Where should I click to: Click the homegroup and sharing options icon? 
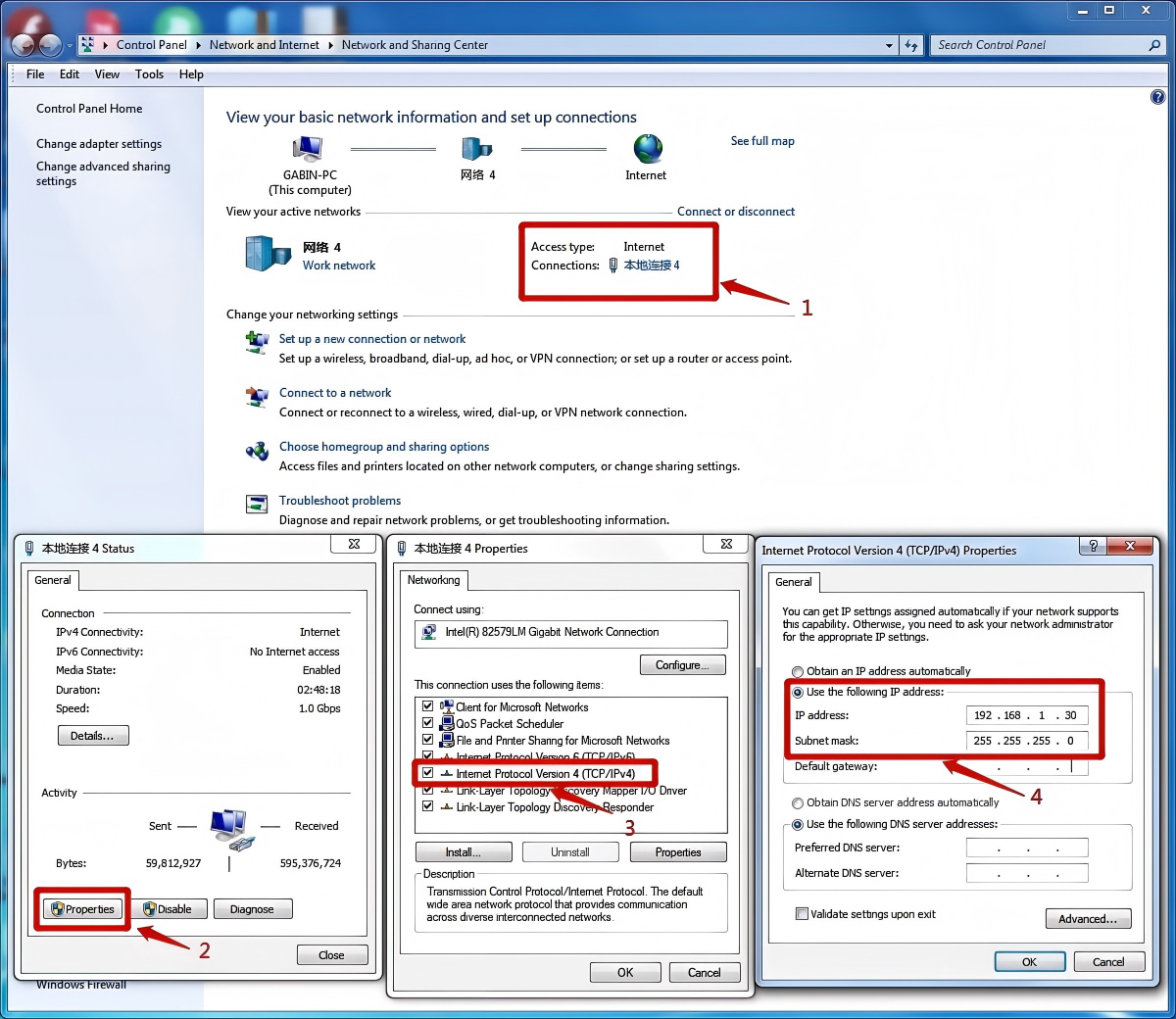pyautogui.click(x=257, y=451)
